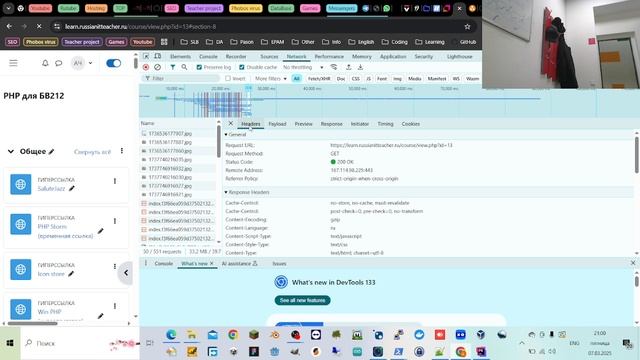Open the Response tab
640x360 pixels.
tap(331, 124)
